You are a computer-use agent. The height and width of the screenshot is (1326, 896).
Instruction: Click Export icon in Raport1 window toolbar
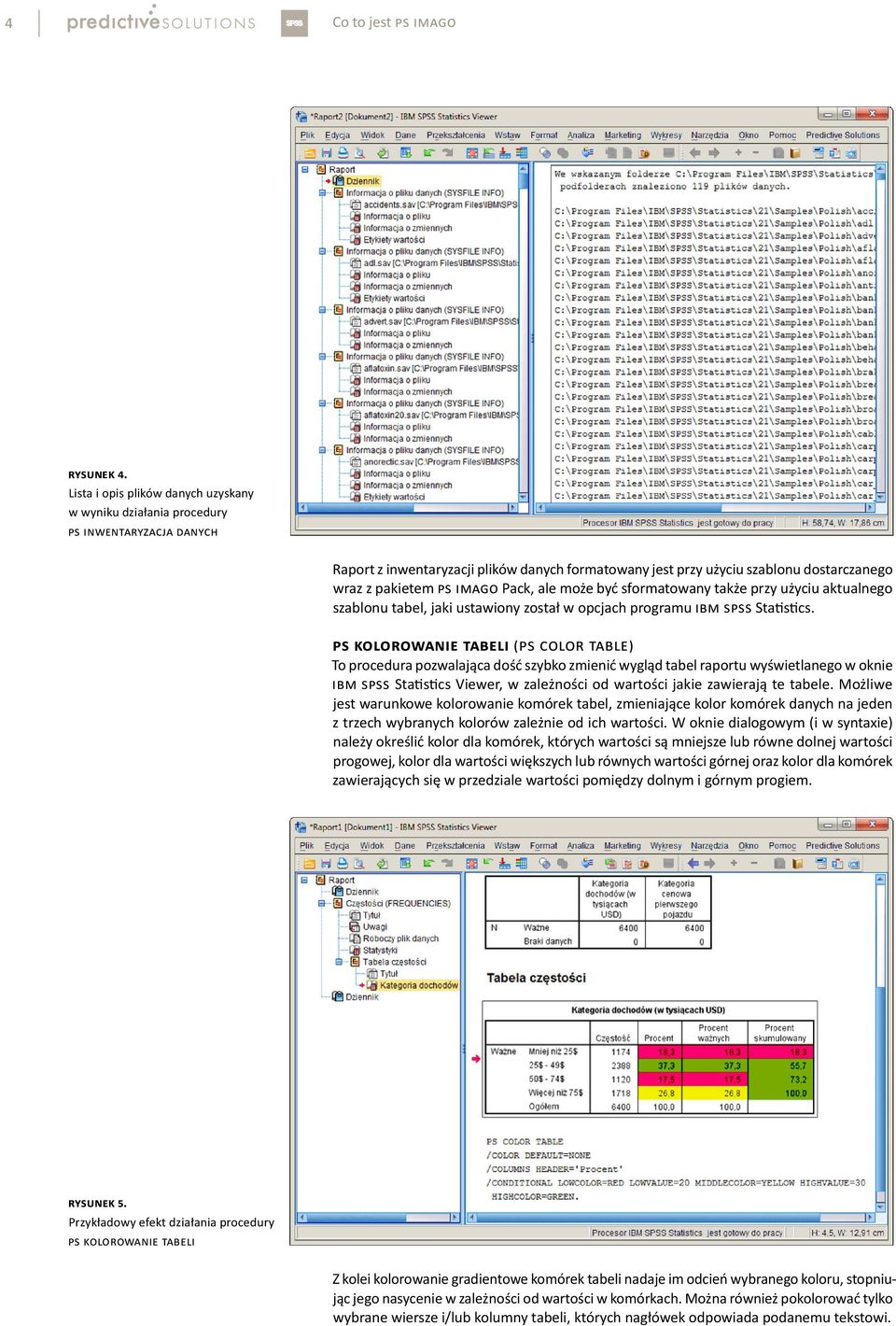point(383,863)
